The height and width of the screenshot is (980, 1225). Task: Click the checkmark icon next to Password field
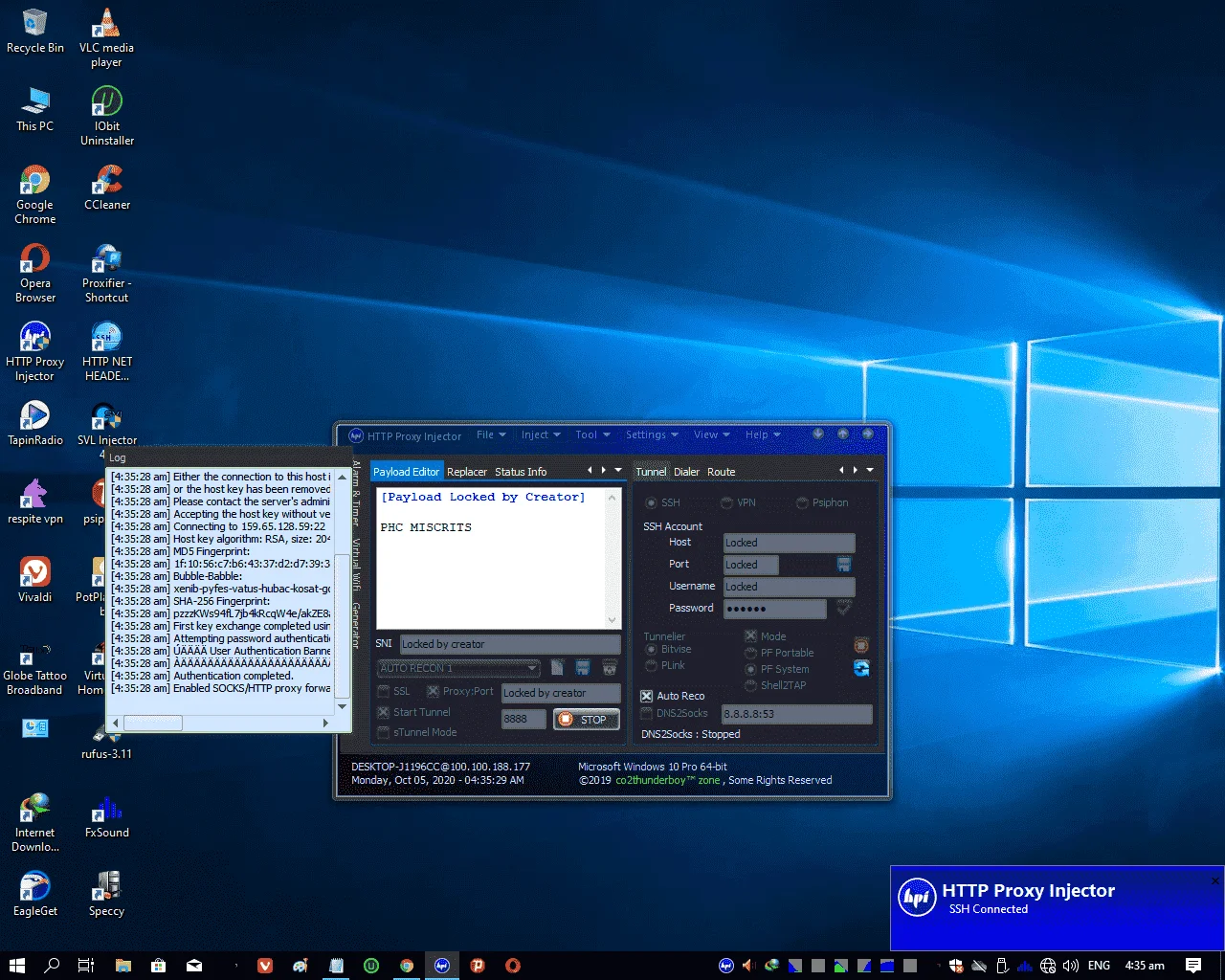pos(844,608)
